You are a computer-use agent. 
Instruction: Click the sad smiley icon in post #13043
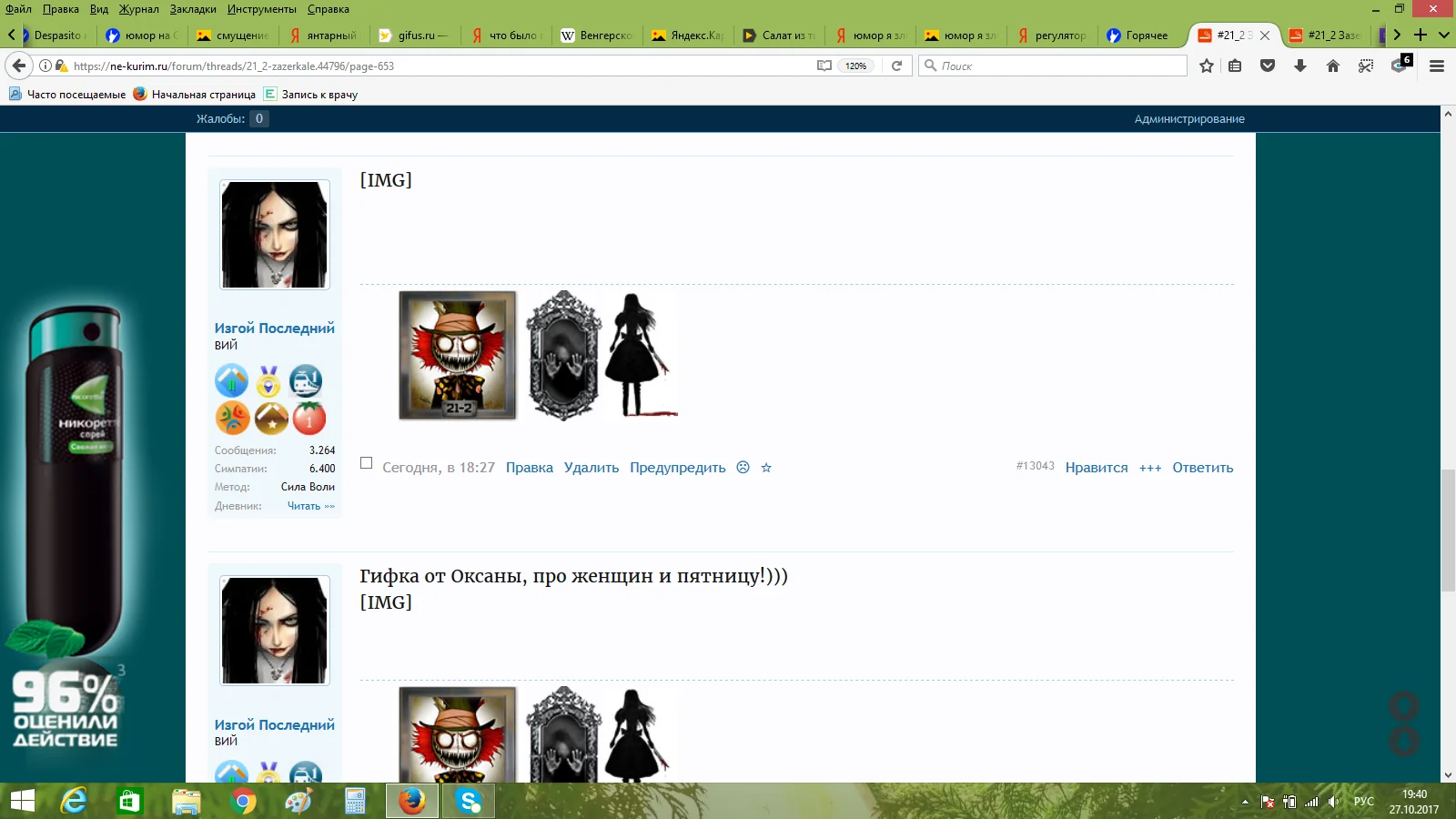(743, 467)
